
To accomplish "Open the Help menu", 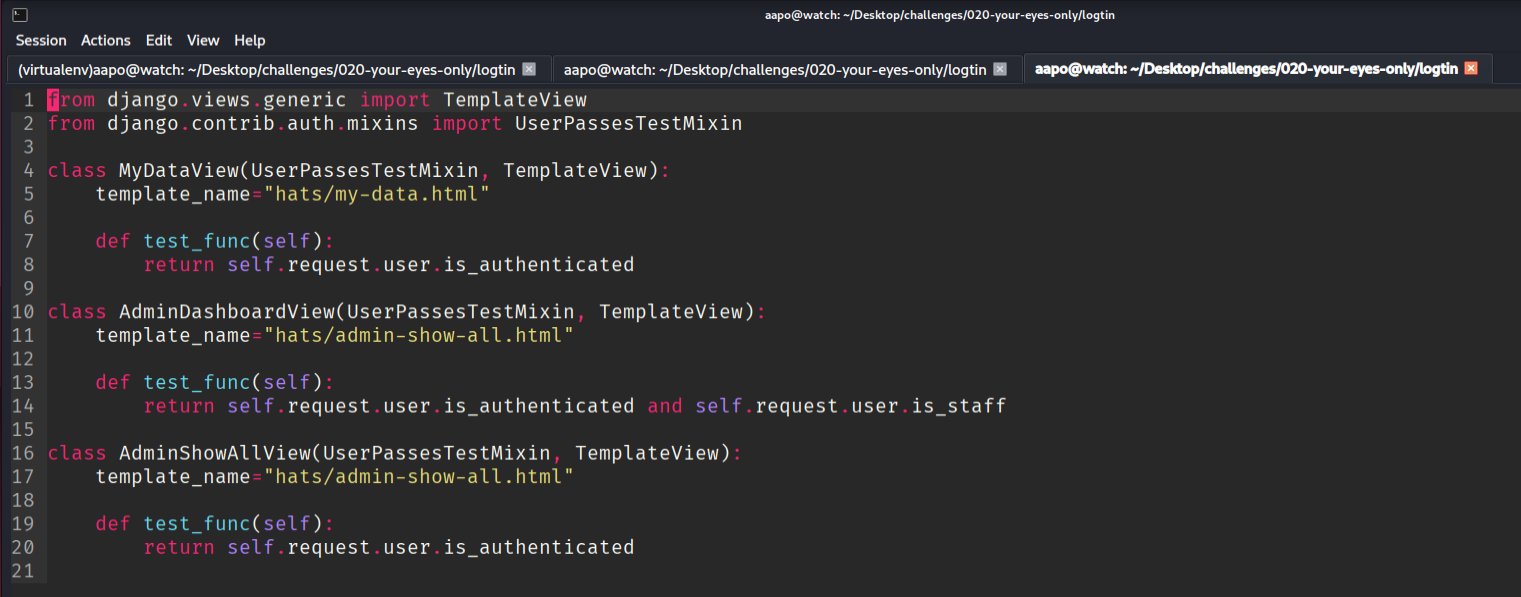I will pos(250,40).
